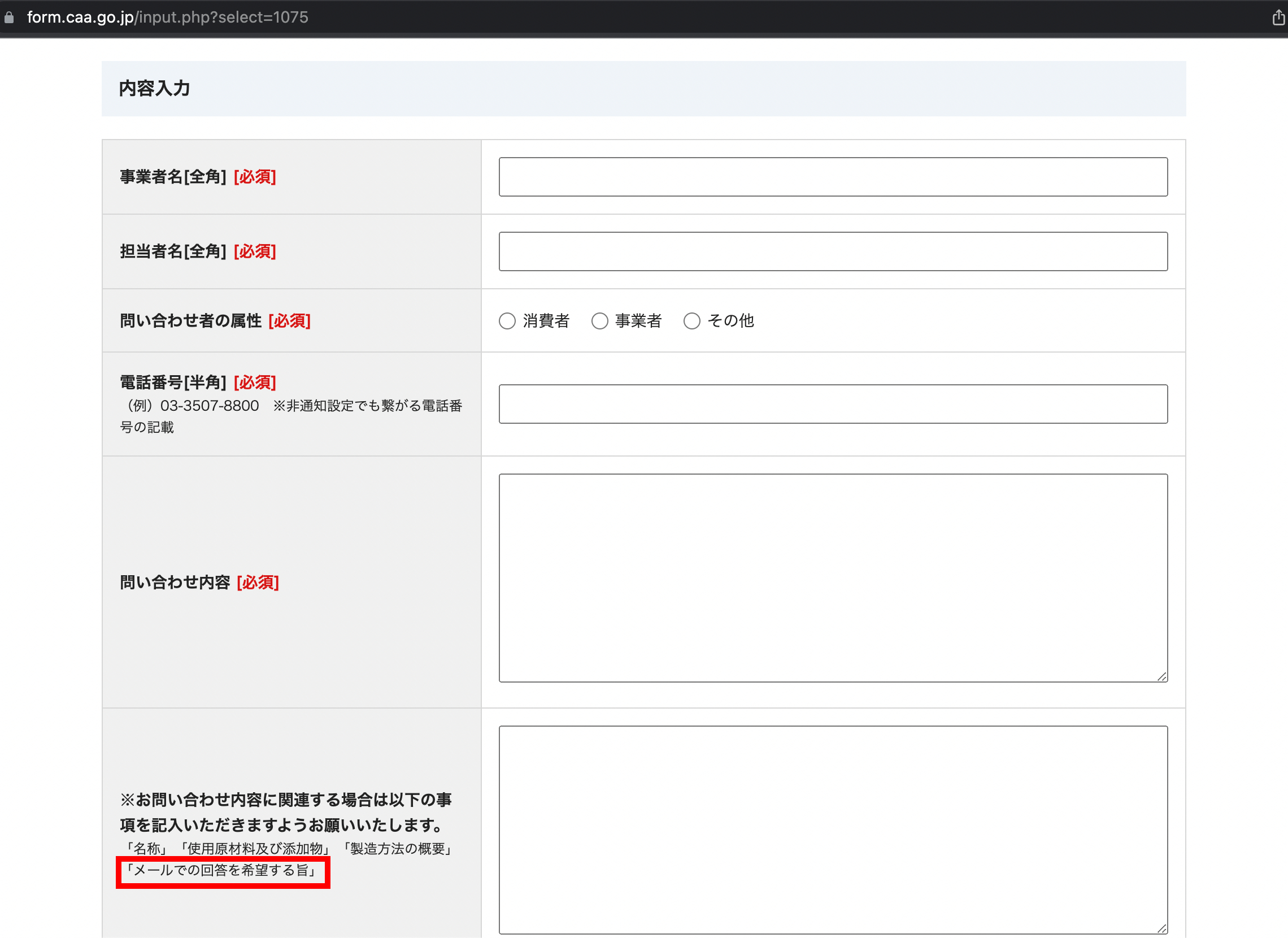Click resize handle of 問い合わせ内容 text area
The image size is (1288, 938).
coord(1162,676)
